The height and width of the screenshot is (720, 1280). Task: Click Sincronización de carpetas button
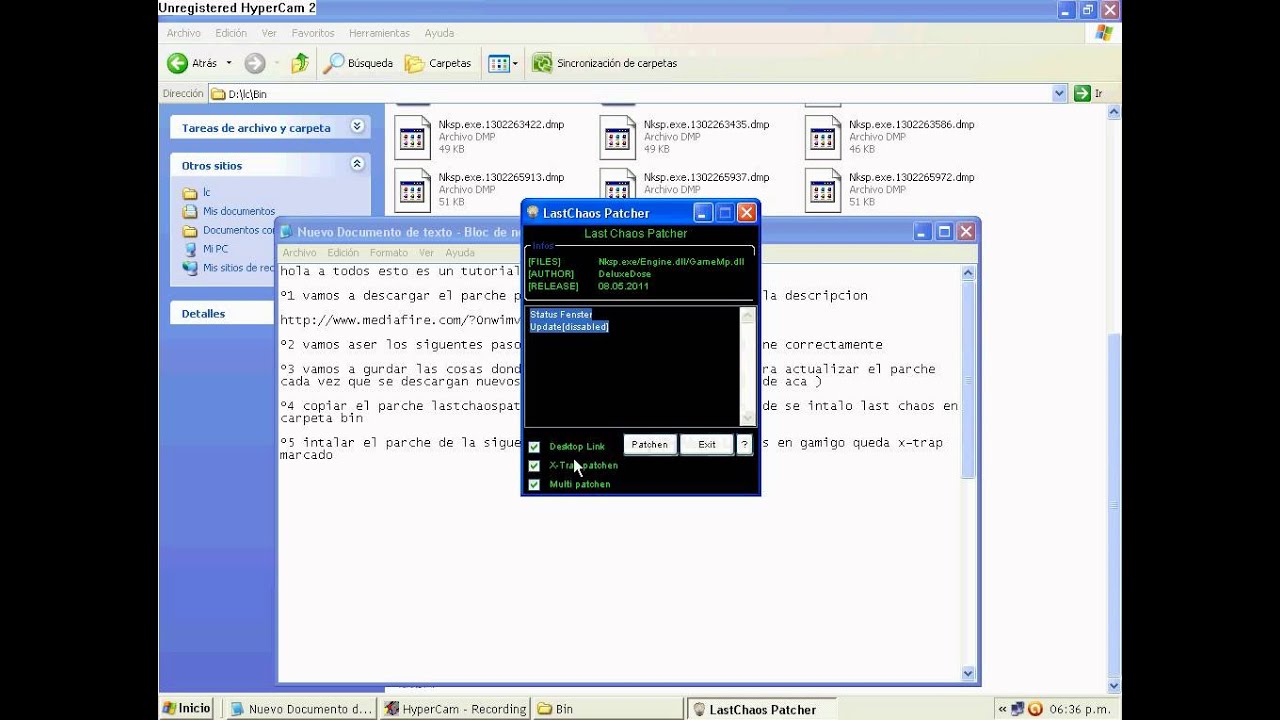tap(604, 63)
